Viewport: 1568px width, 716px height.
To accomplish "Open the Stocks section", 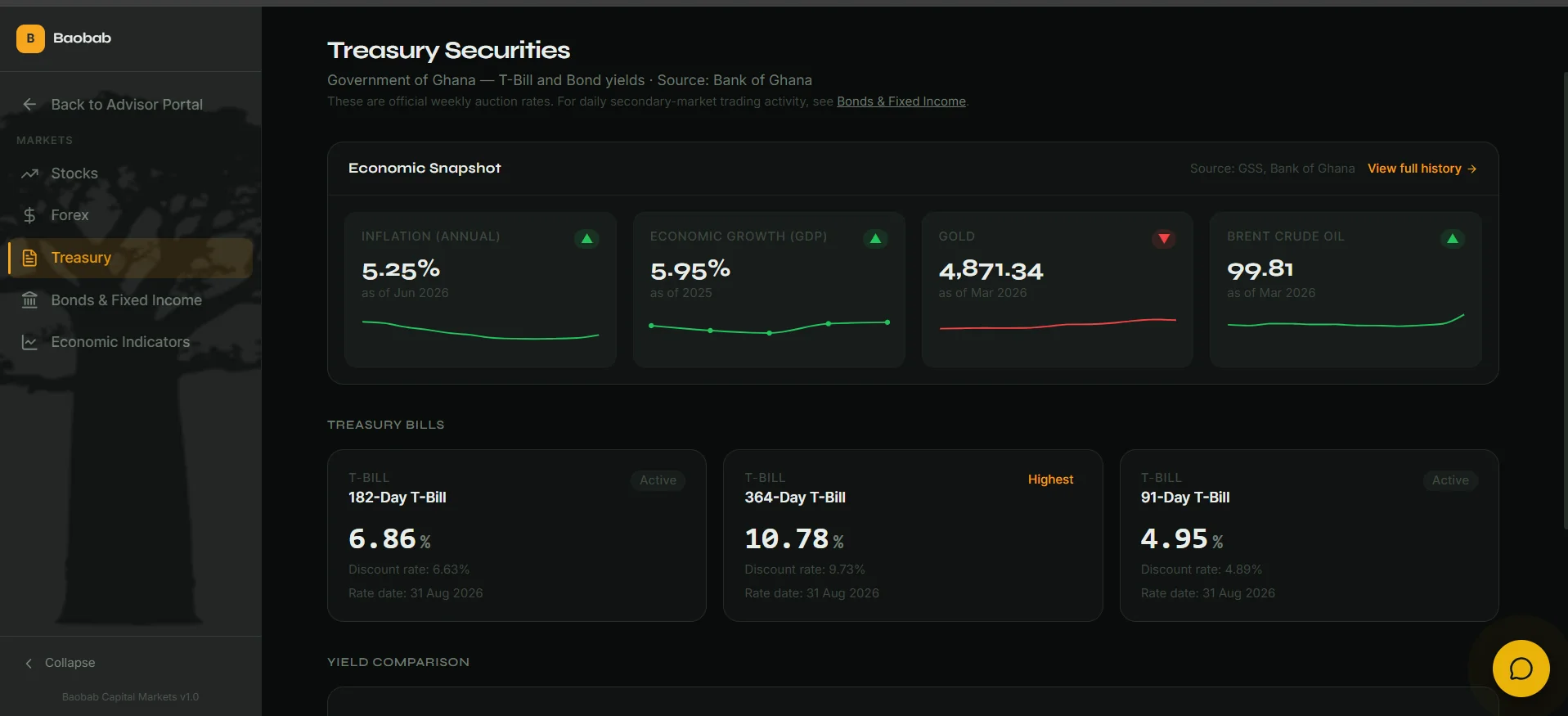I will pos(74,173).
